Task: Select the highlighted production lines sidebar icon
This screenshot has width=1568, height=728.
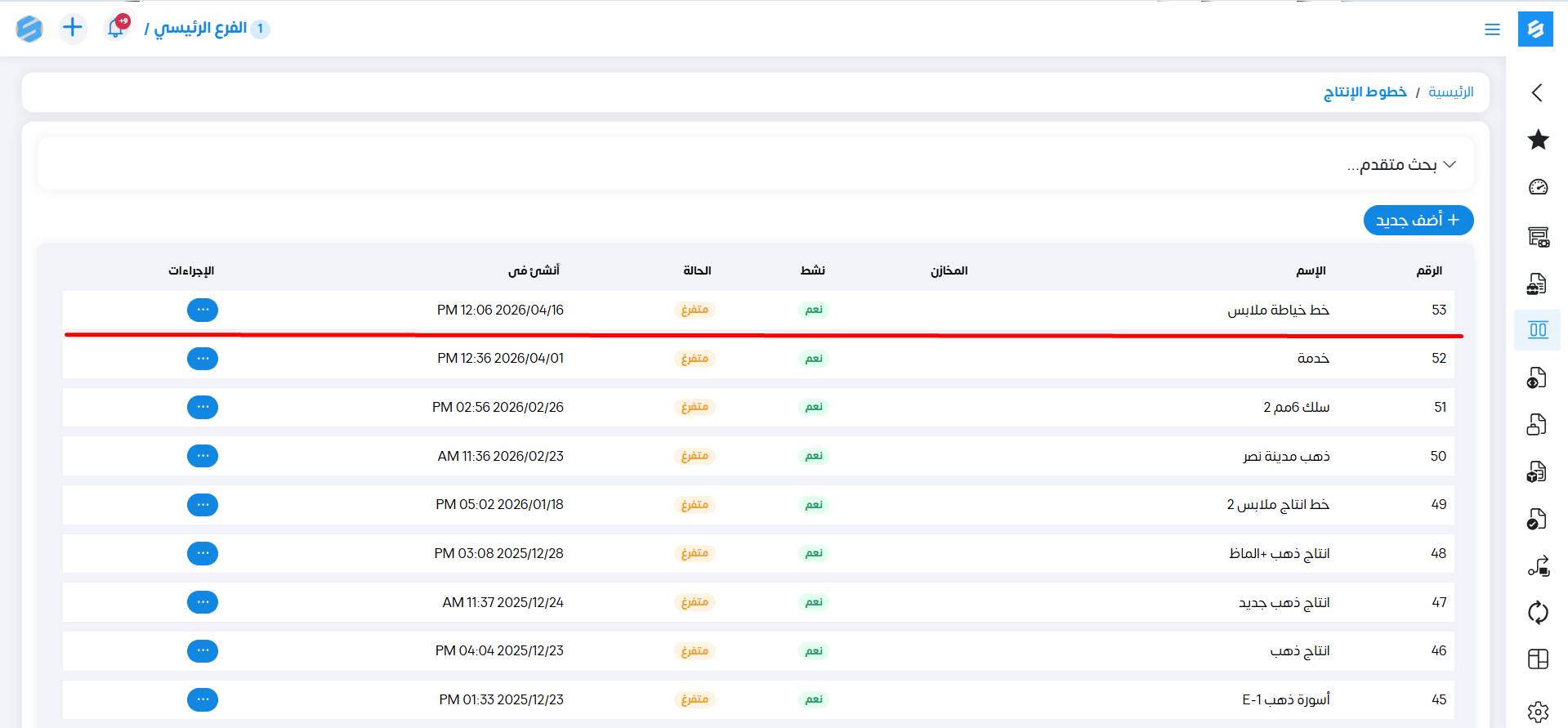Action: [1538, 330]
